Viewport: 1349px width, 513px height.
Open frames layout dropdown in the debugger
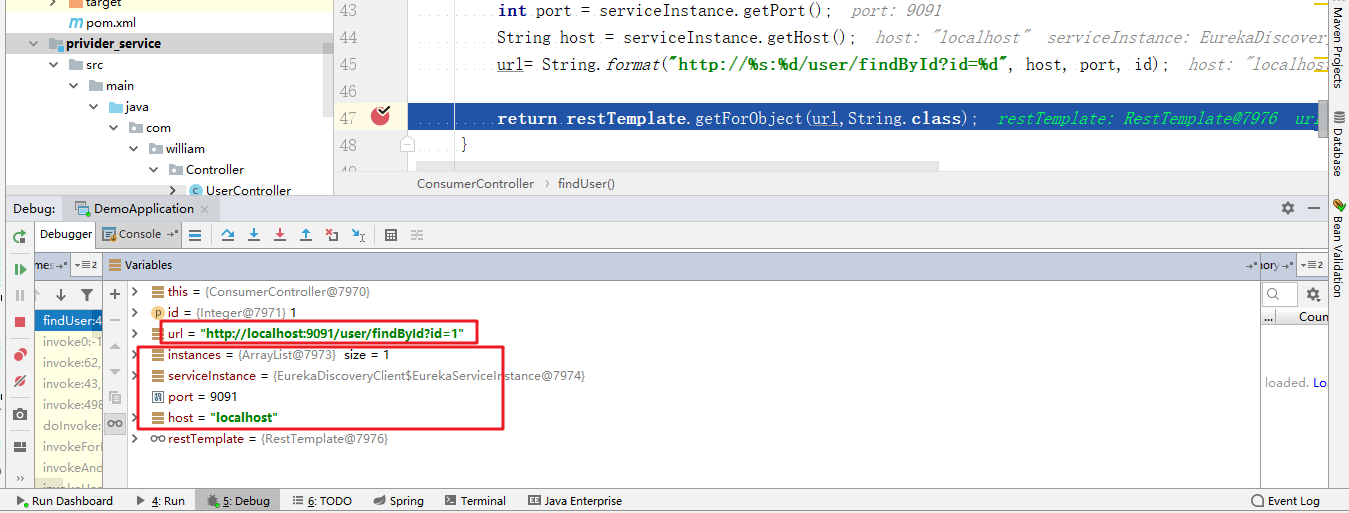point(84,265)
